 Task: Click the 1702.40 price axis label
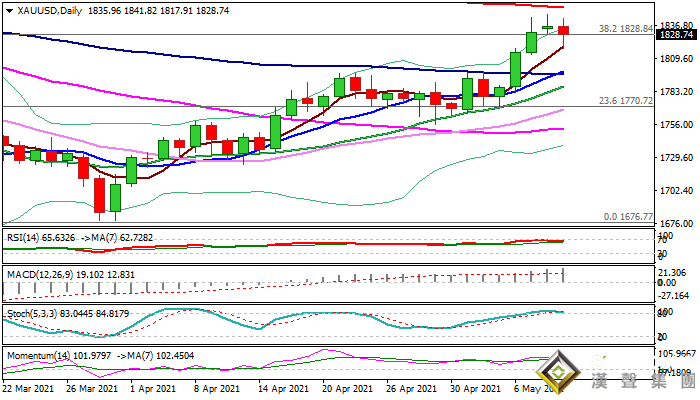677,191
